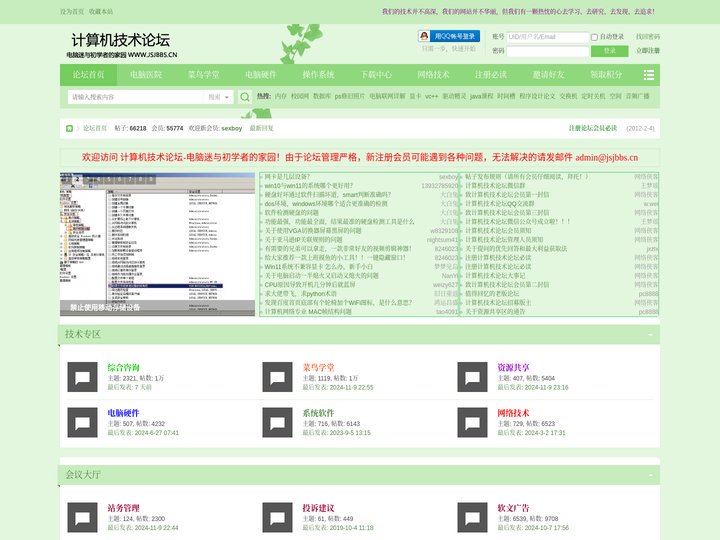Open the 电脑硬件 nav tab
Screen dimensions: 720x540
(261, 75)
